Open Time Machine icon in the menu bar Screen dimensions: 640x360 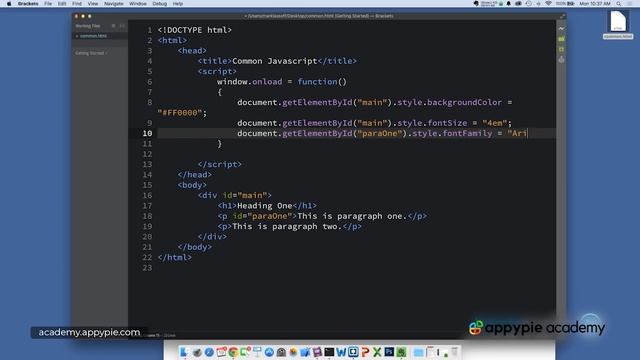529,4
